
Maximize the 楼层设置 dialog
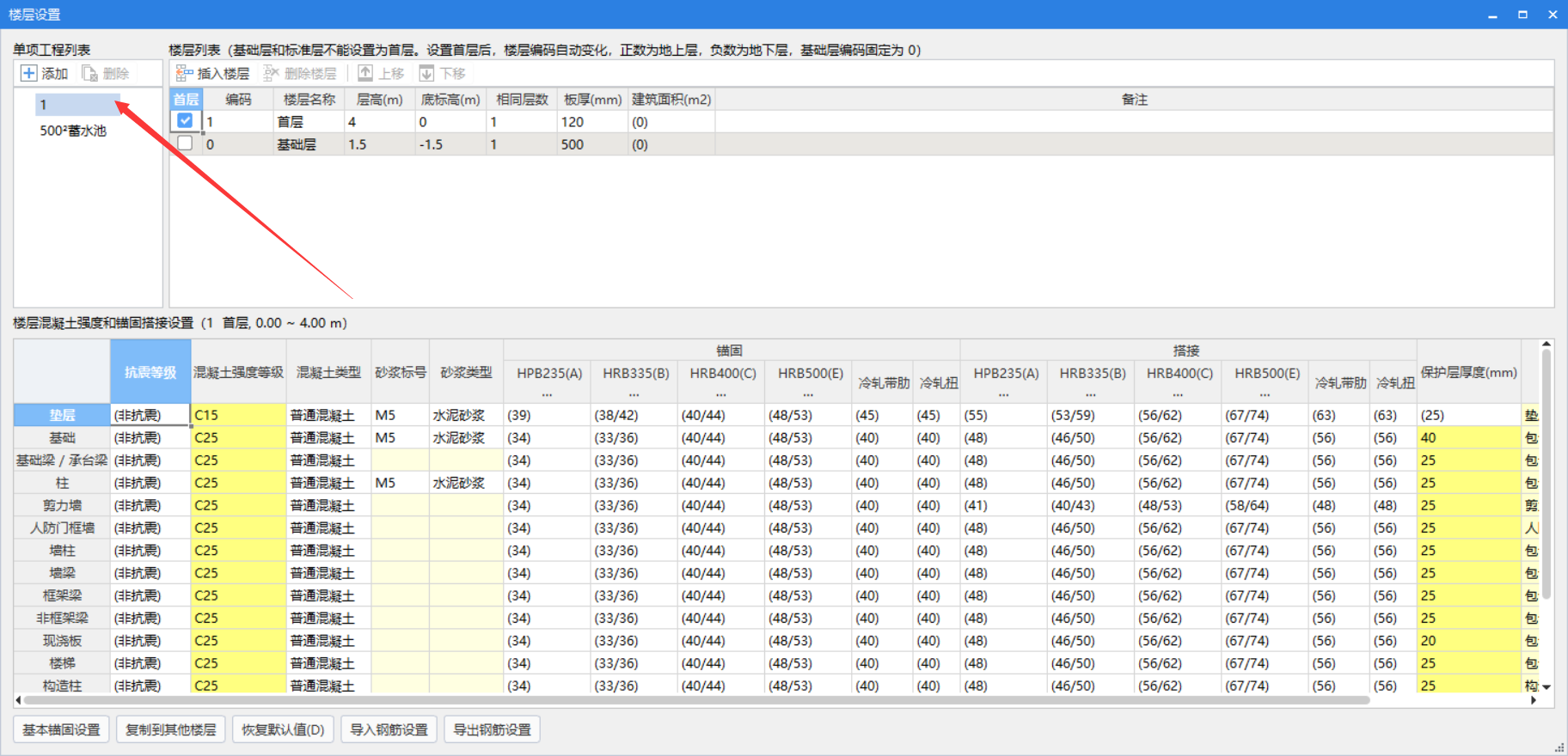1522,15
